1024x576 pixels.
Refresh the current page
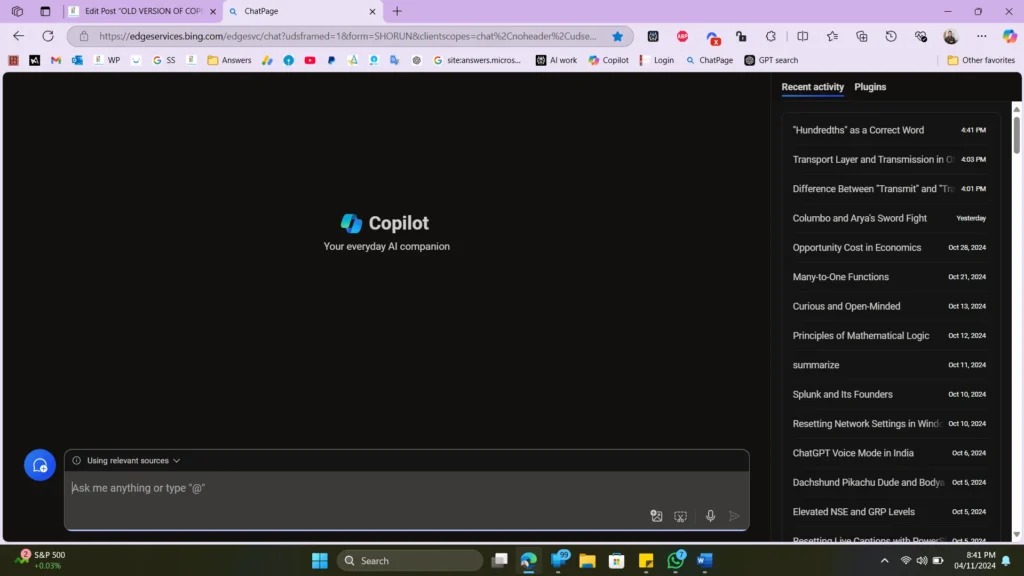(48, 36)
